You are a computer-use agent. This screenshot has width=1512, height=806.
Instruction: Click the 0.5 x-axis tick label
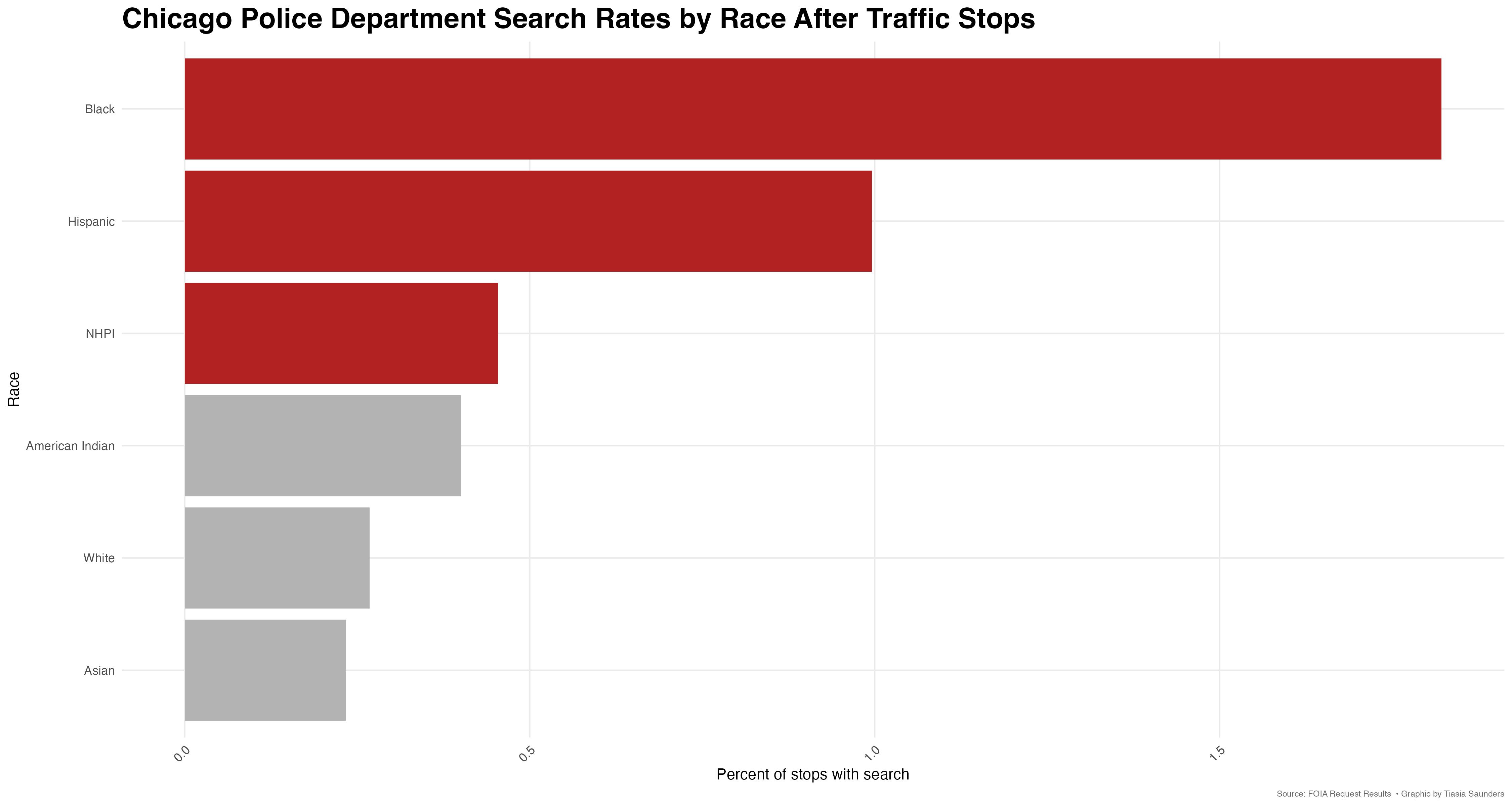527,753
